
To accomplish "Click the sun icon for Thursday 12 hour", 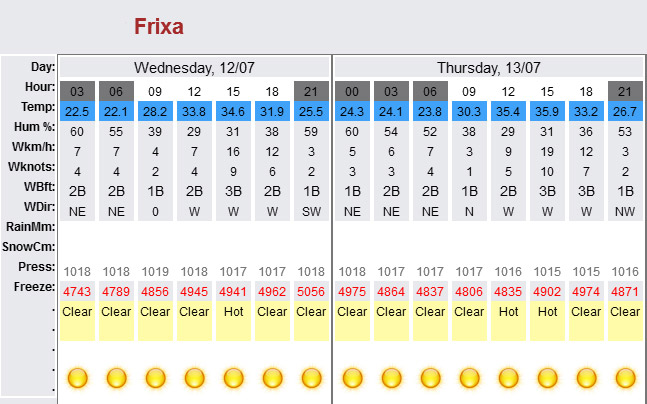I will coord(508,378).
